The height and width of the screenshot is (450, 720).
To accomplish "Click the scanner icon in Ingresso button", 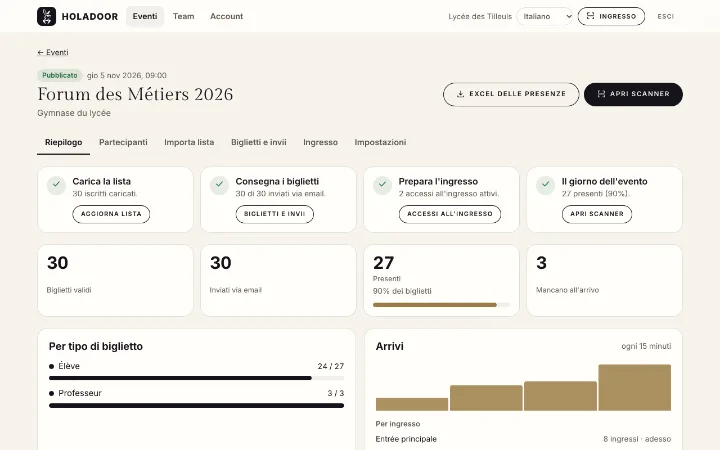I will [591, 16].
